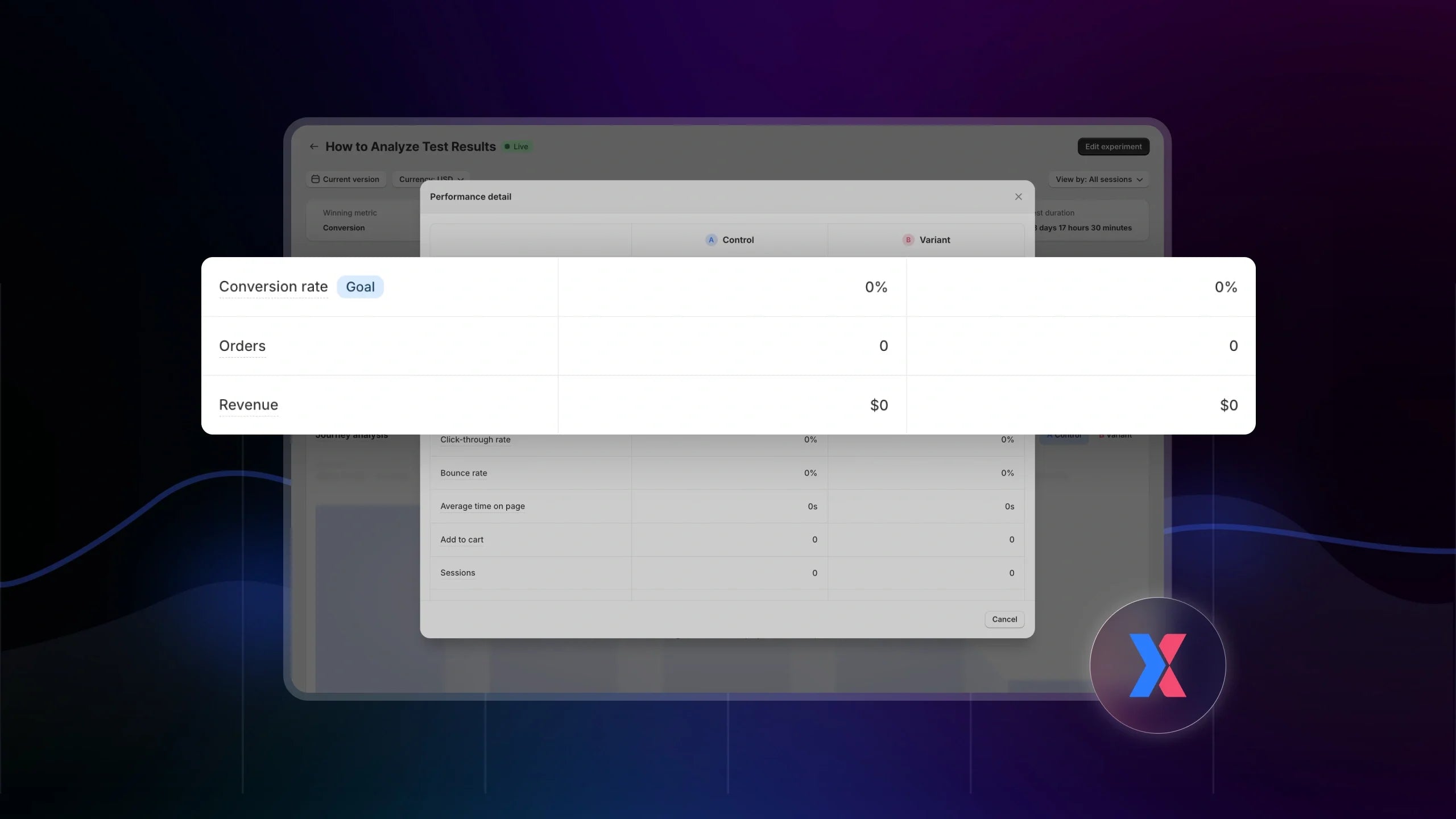The height and width of the screenshot is (819, 1456).
Task: Click the Revenue metric label
Action: 249,405
